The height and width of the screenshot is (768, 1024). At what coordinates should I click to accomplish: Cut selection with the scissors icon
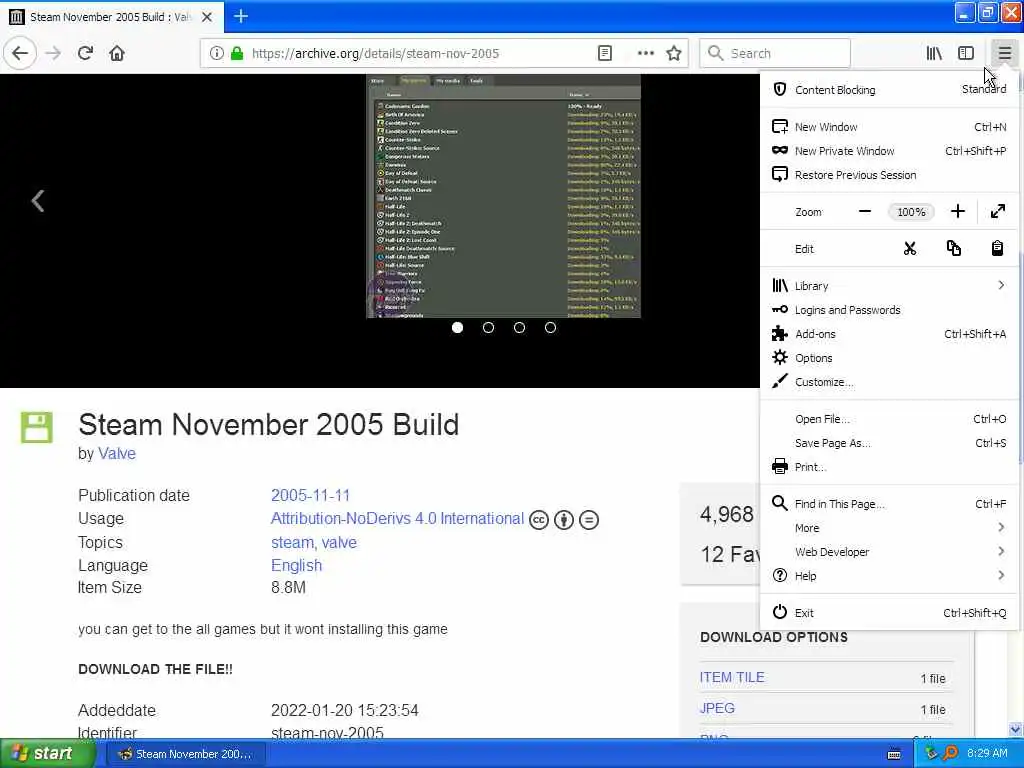[910, 248]
